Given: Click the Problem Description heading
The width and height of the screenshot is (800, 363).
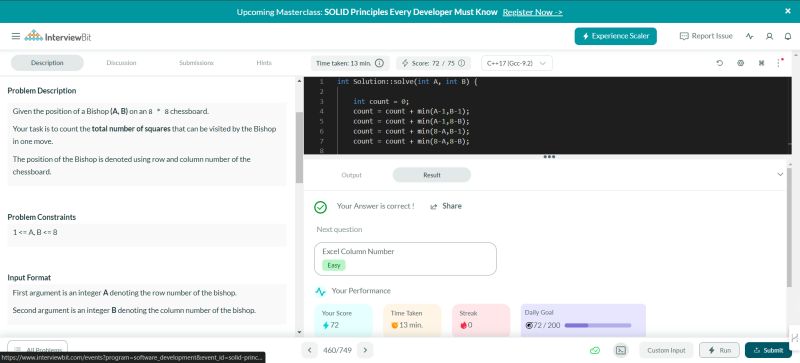Looking at the screenshot, I should (x=42, y=90).
